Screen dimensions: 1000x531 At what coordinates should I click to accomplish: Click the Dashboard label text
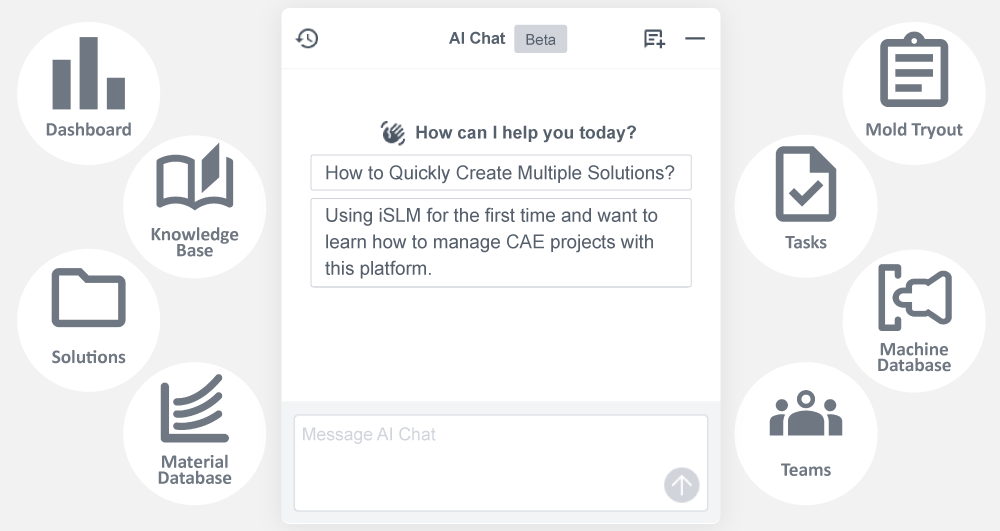click(88, 129)
